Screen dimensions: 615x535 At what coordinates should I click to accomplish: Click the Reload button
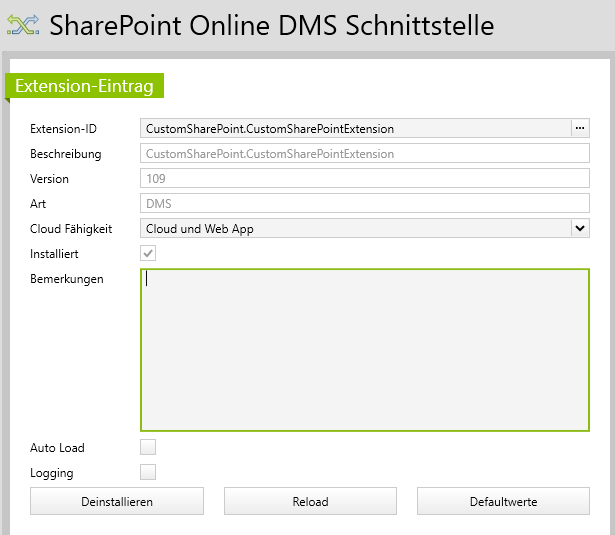pyautogui.click(x=310, y=501)
